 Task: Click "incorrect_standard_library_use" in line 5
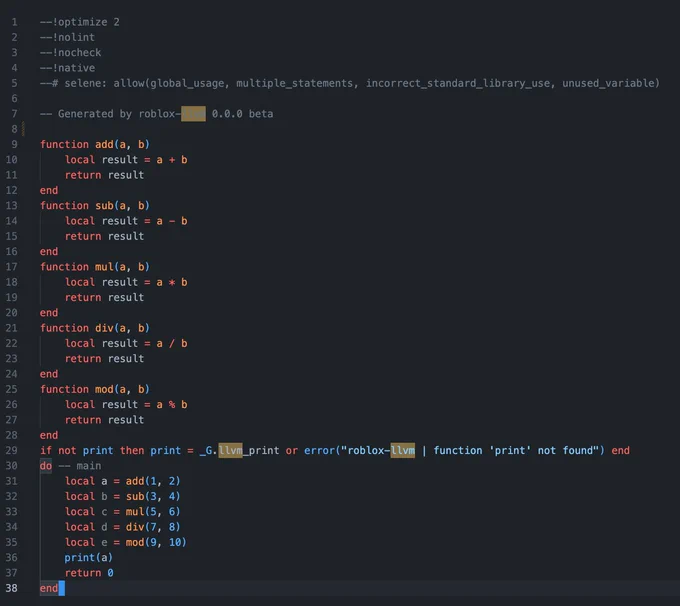tap(458, 83)
